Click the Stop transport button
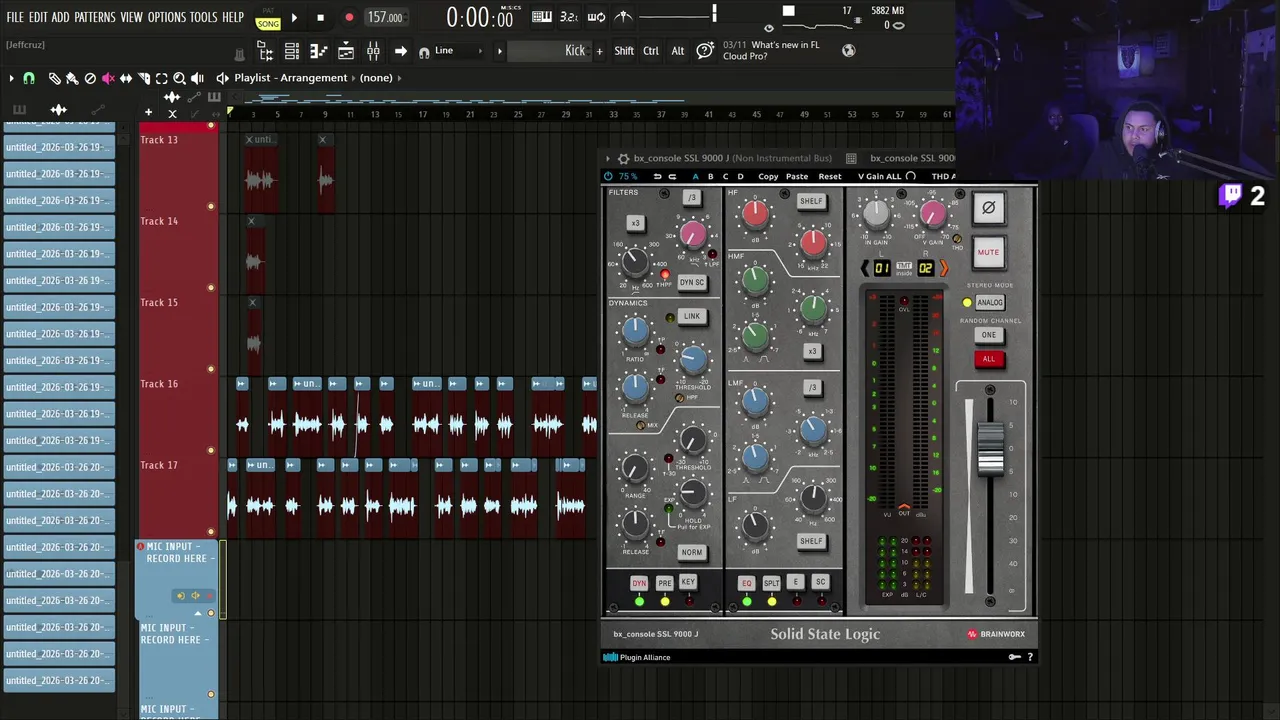Viewport: 1280px width, 720px height. point(320,17)
